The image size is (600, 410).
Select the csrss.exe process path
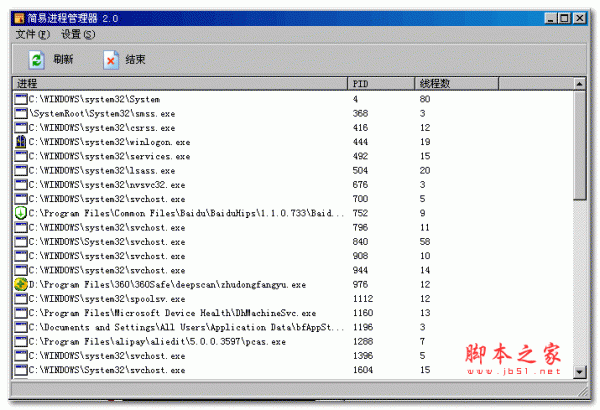102,128
